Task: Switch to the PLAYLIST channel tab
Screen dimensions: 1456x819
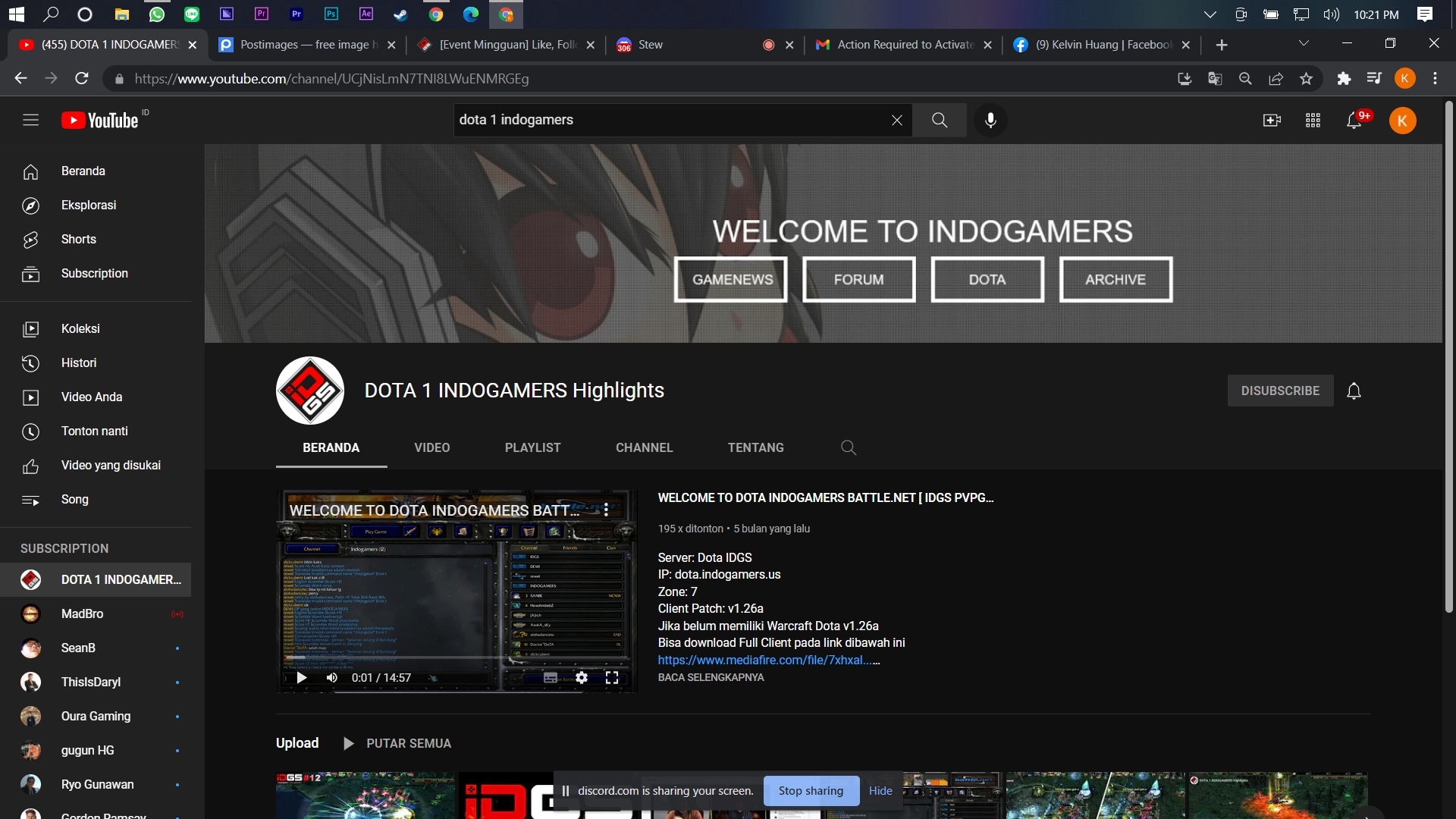Action: [x=532, y=447]
